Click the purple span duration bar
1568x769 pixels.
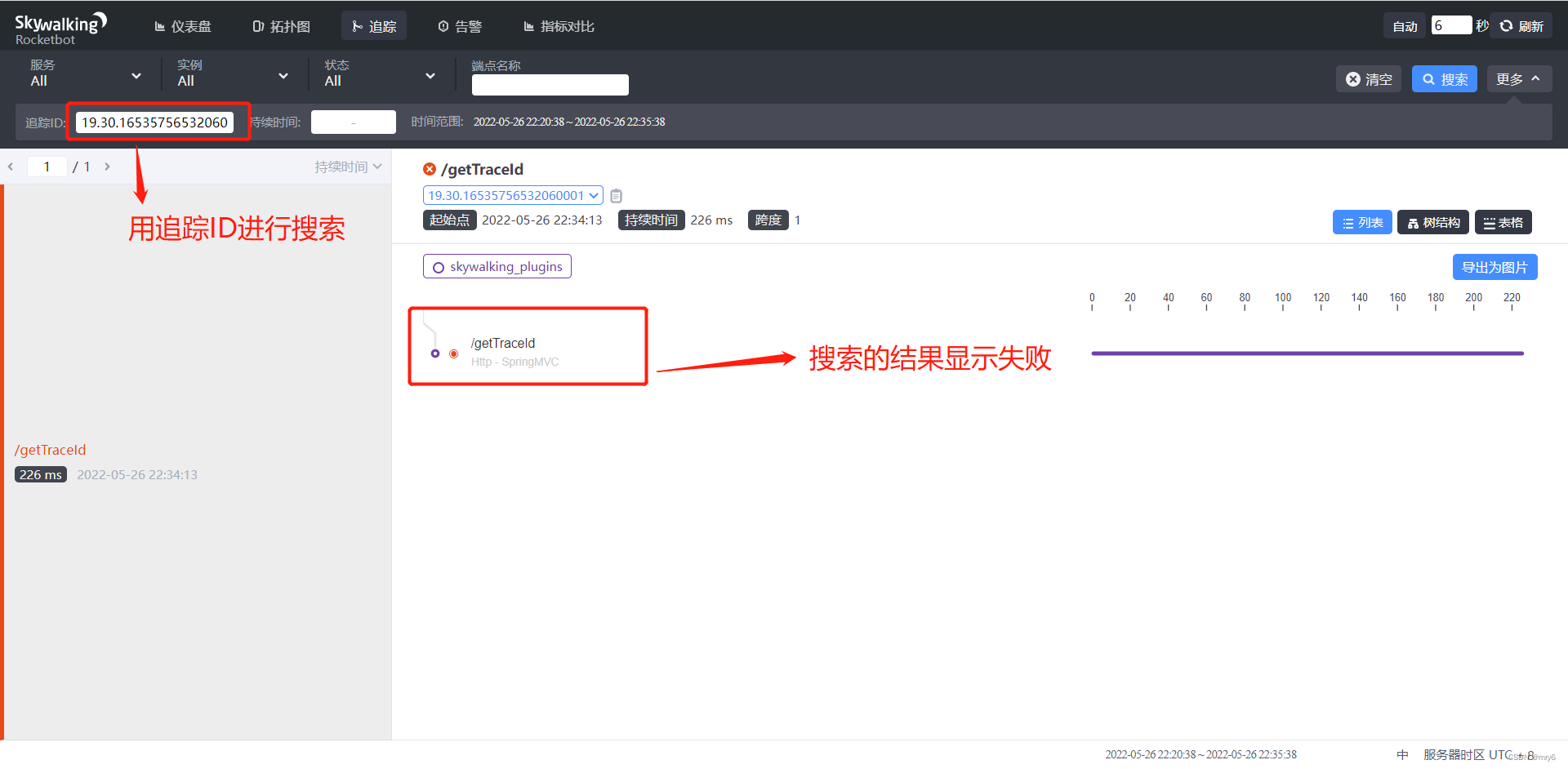[1307, 353]
